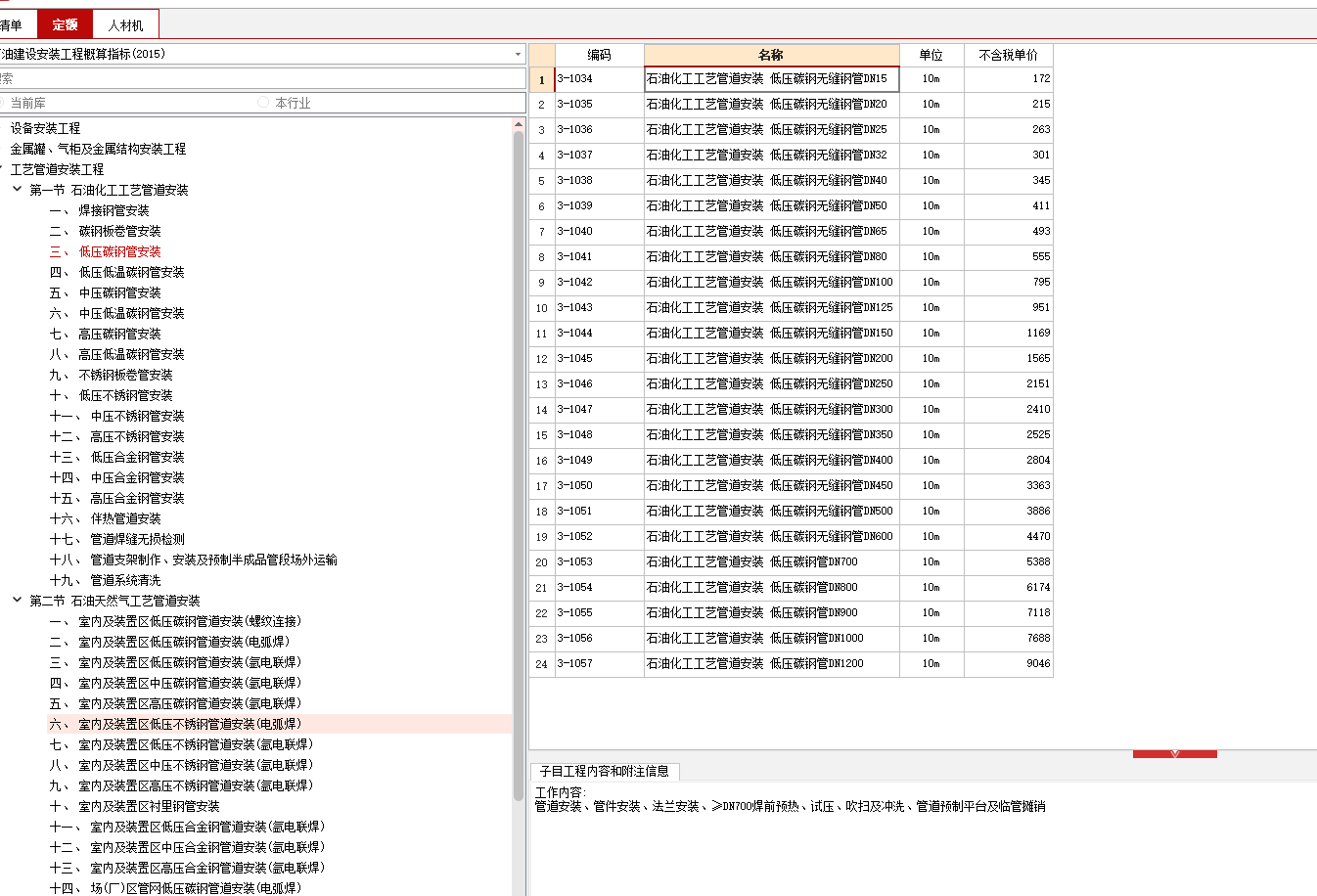The height and width of the screenshot is (896, 1317).
Task: Click the tree panel vertical scrollbar
Action: 519,465
